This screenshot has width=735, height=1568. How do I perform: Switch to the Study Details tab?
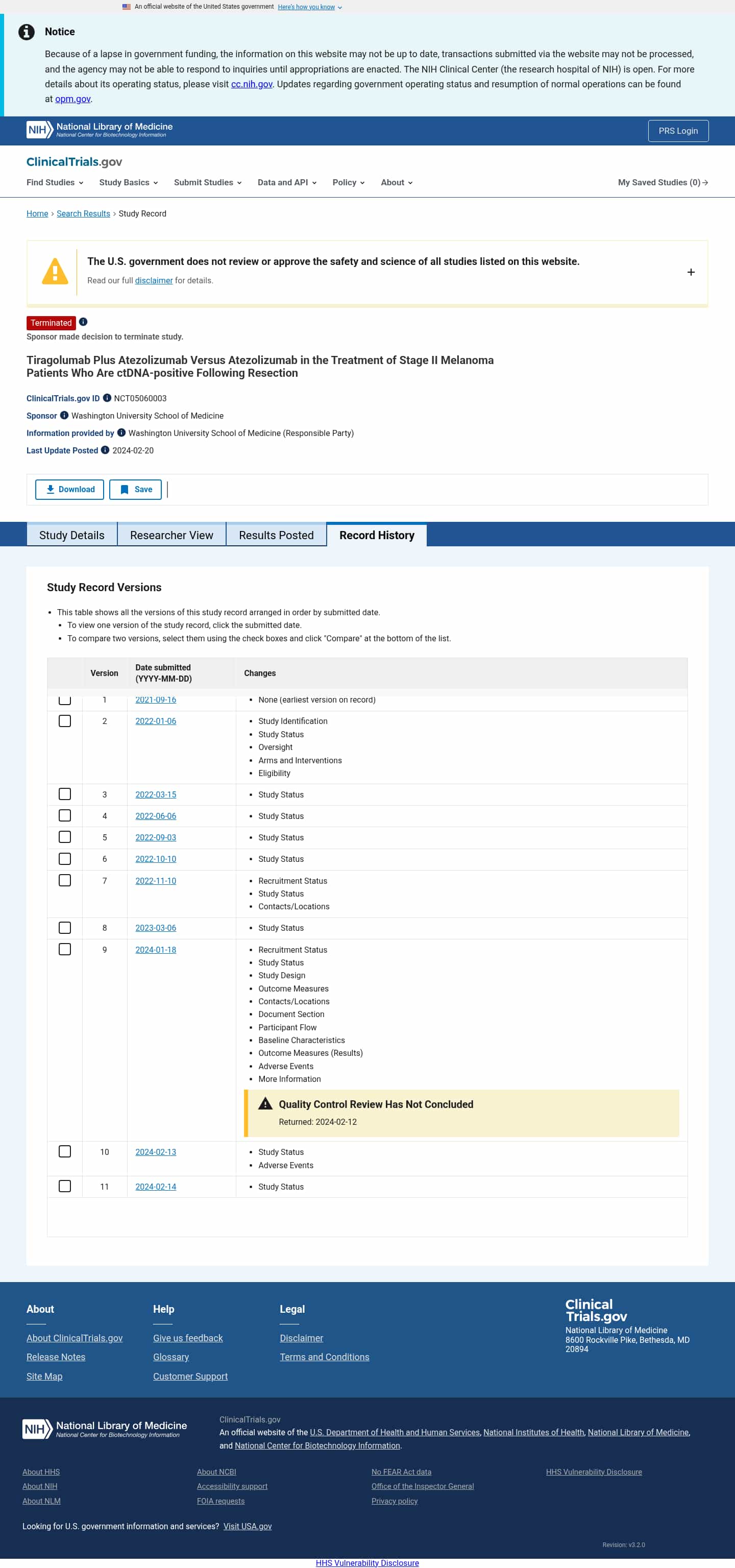(72, 535)
